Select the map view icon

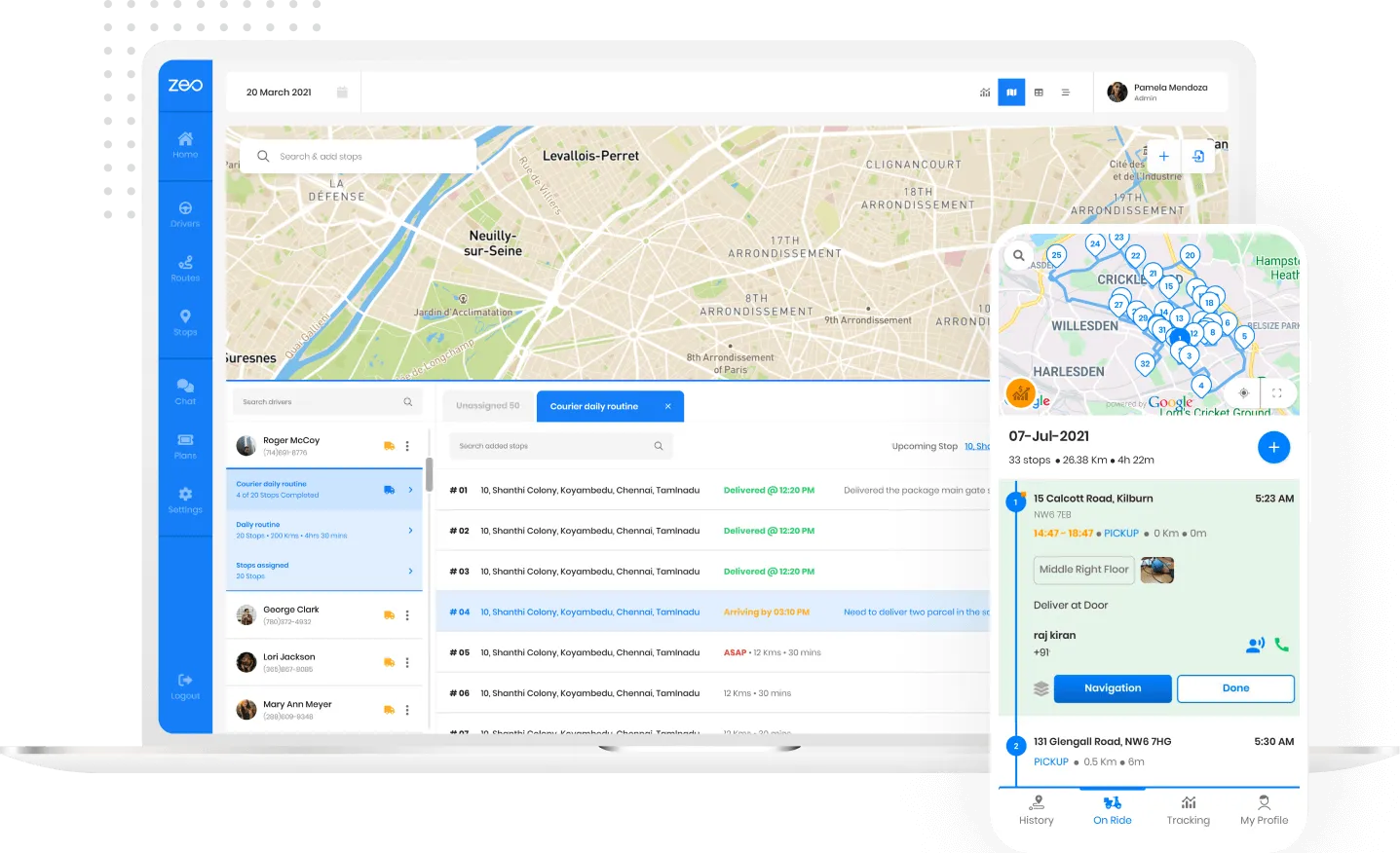coord(1011,93)
